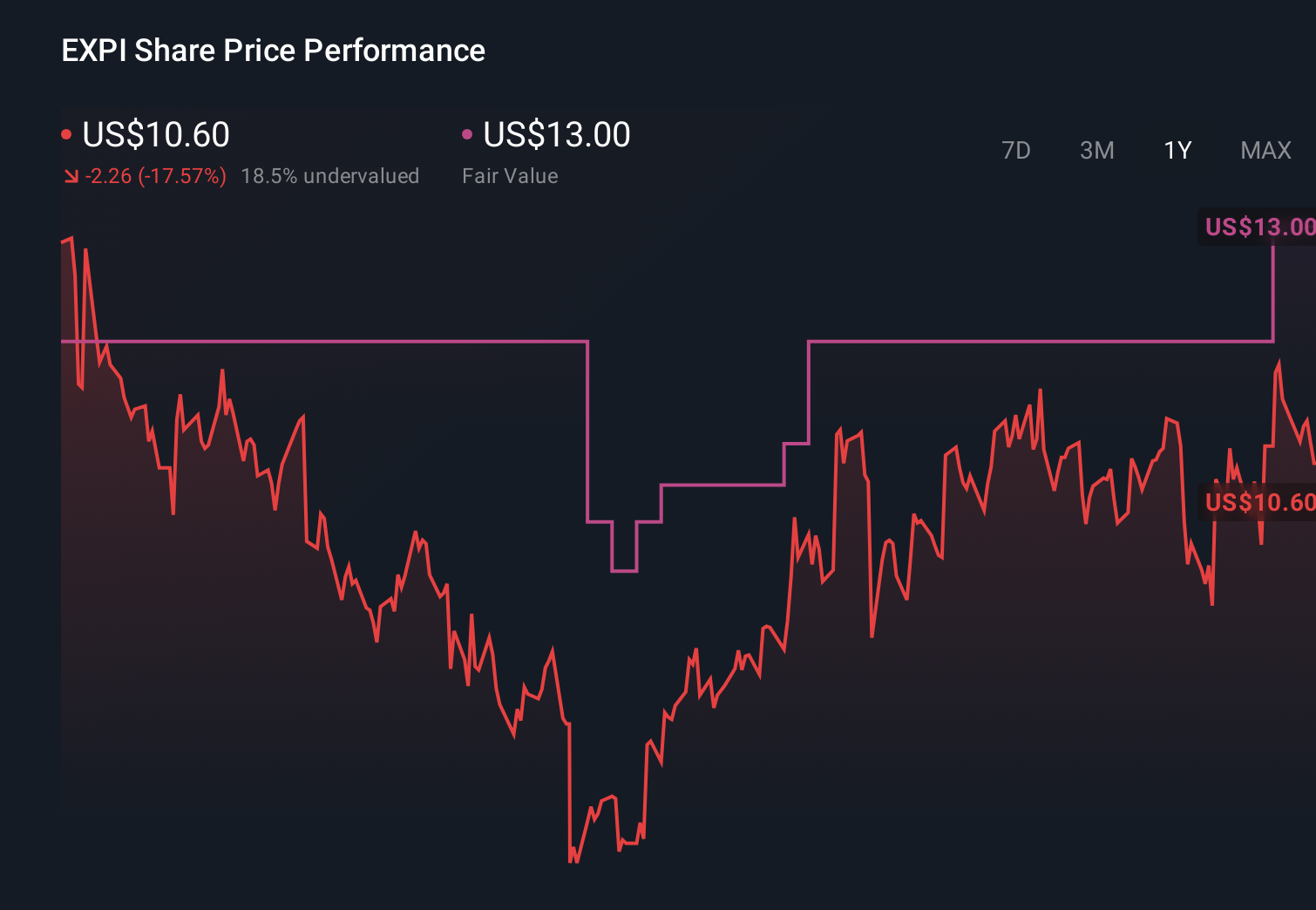Image resolution: width=1316 pixels, height=910 pixels.
Task: Toggle the Fair Value series visibility
Action: (468, 133)
